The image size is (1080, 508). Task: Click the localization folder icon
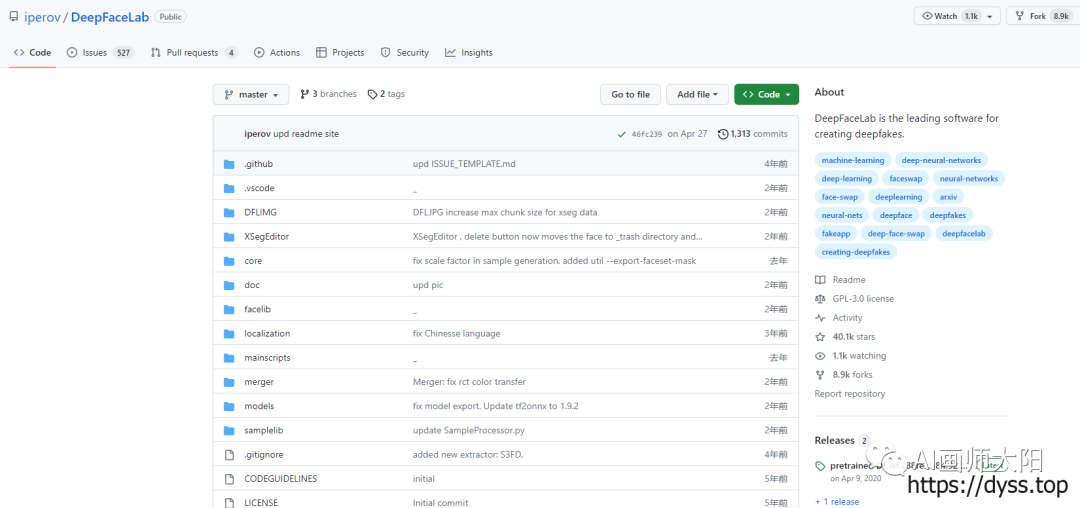point(229,333)
